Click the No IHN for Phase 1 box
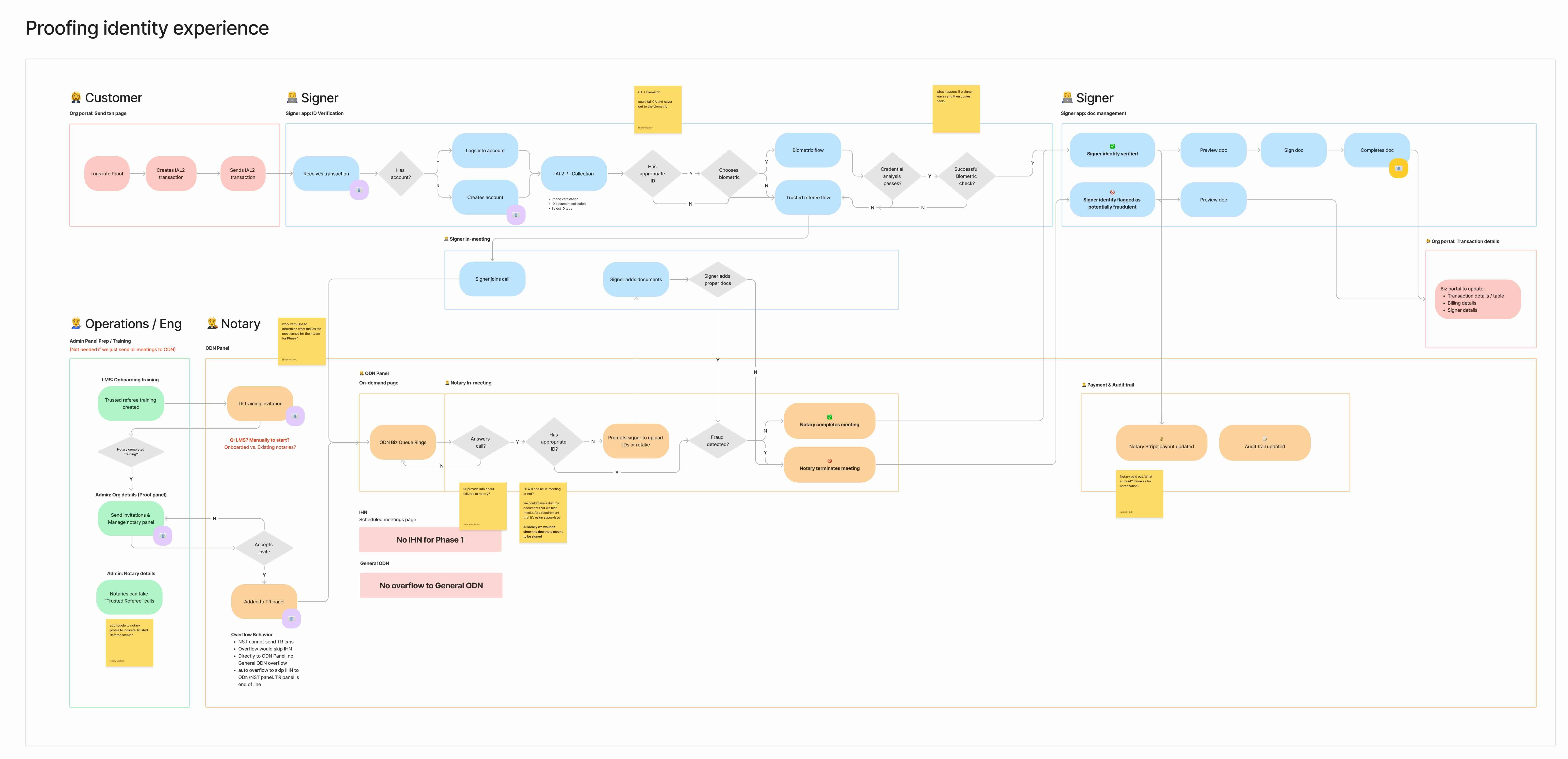This screenshot has width=1568, height=759. pos(430,540)
